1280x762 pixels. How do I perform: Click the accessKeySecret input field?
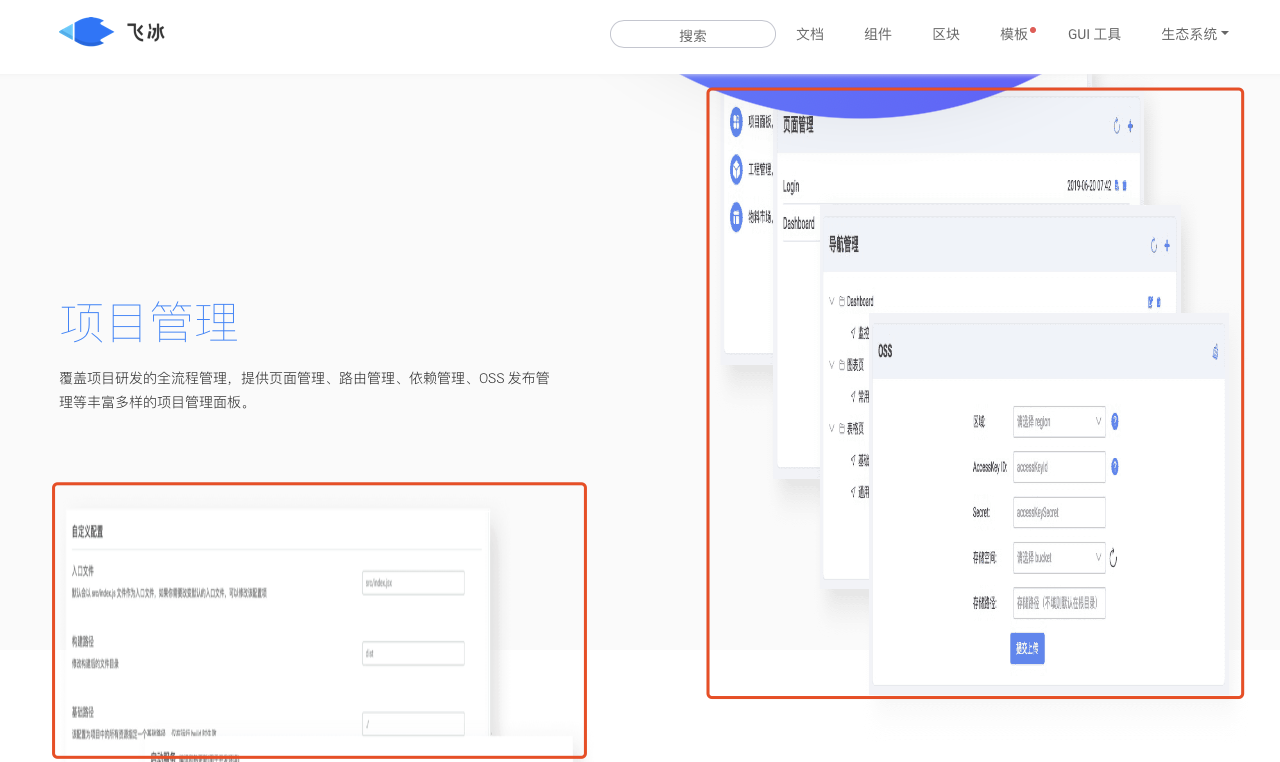[1059, 512]
